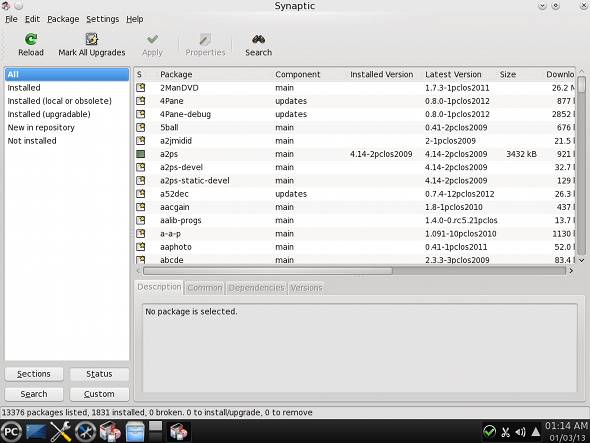Select the abcde package row
The height and width of the screenshot is (443, 590).
point(354,260)
